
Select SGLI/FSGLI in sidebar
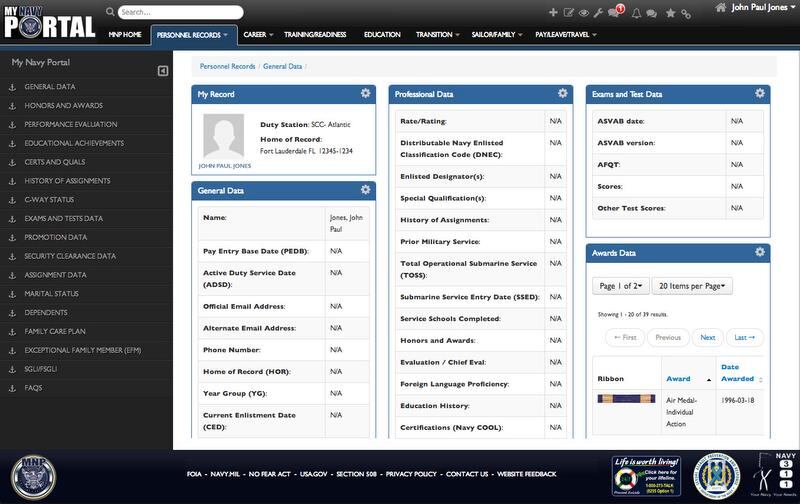click(x=40, y=369)
